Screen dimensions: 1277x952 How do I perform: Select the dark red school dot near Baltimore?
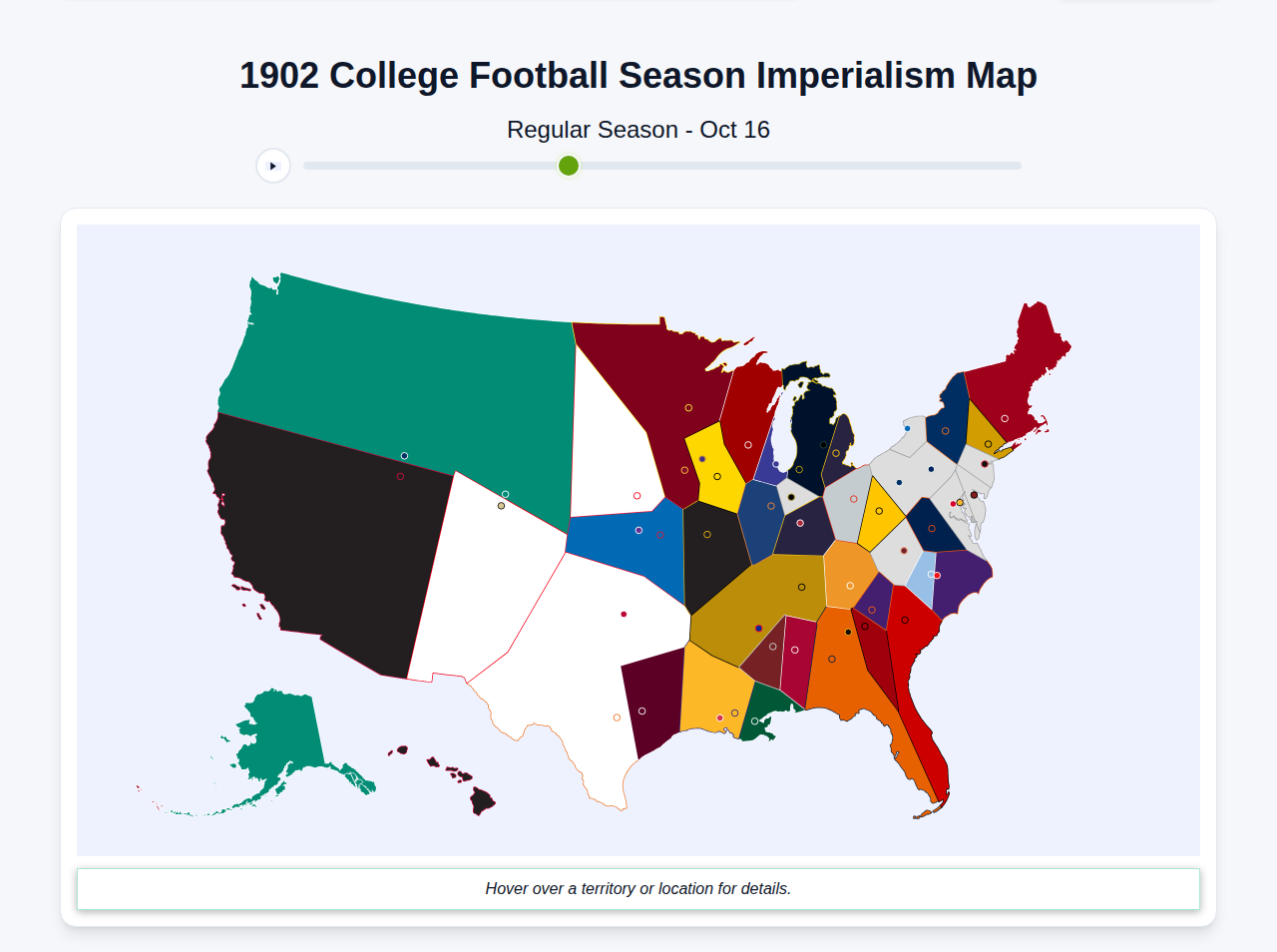click(x=973, y=494)
